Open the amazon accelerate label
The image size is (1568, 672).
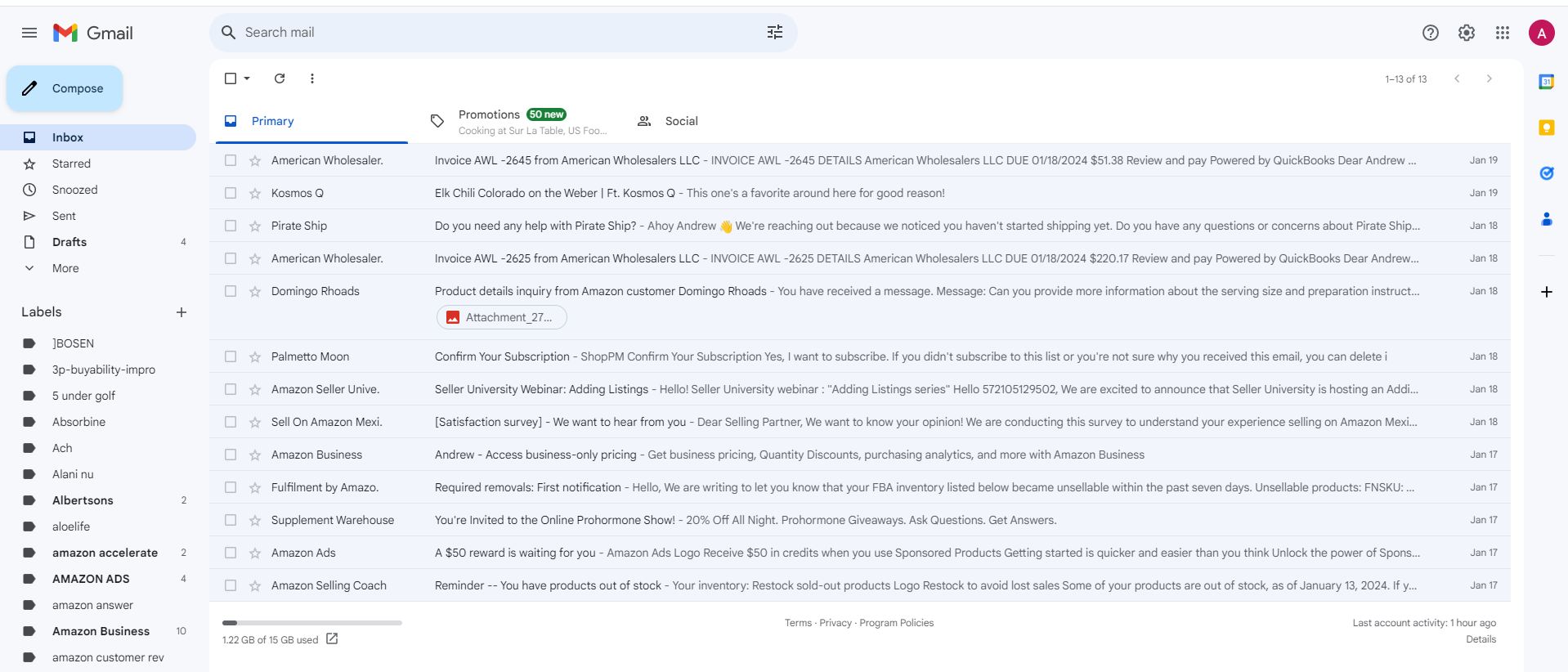click(x=105, y=553)
